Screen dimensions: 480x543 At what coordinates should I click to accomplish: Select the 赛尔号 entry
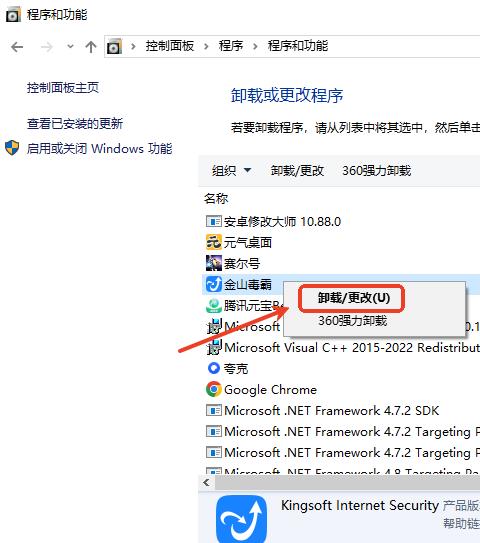pyautogui.click(x=242, y=264)
